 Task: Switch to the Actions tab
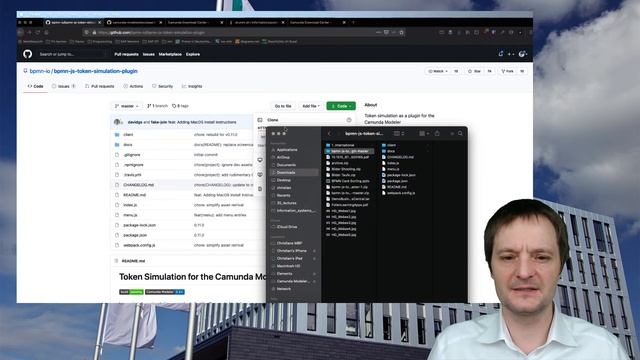click(x=133, y=86)
